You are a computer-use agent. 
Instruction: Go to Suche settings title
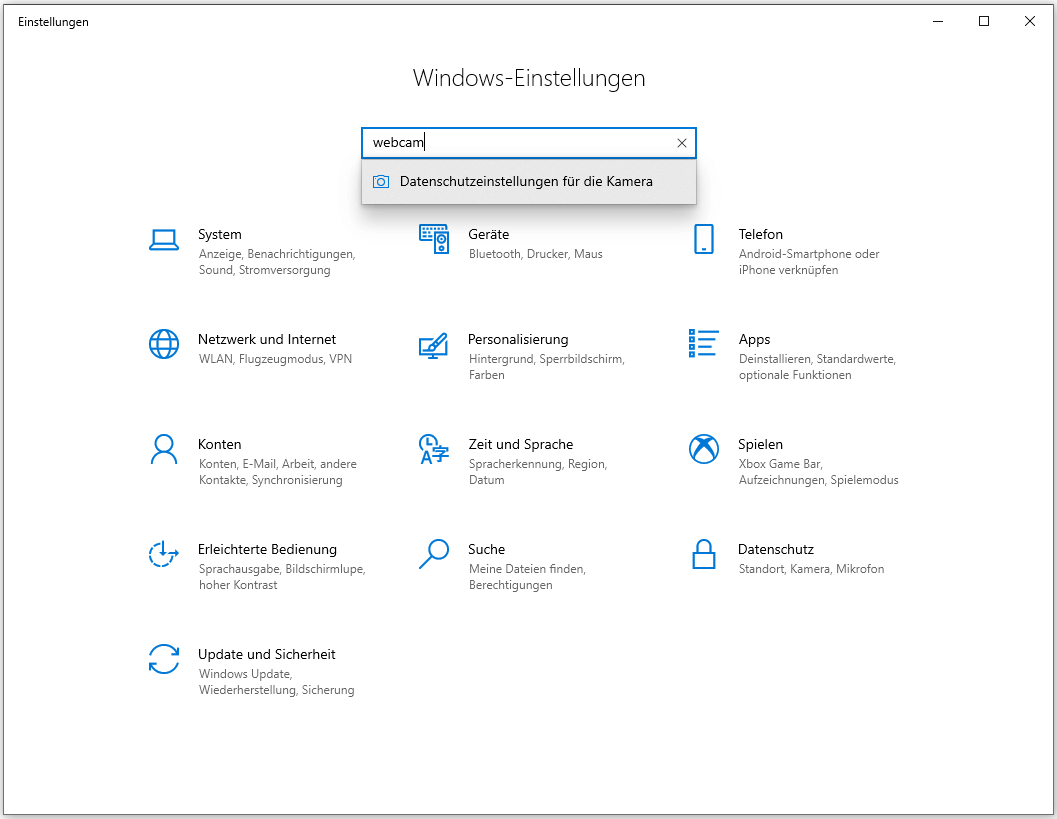point(487,550)
